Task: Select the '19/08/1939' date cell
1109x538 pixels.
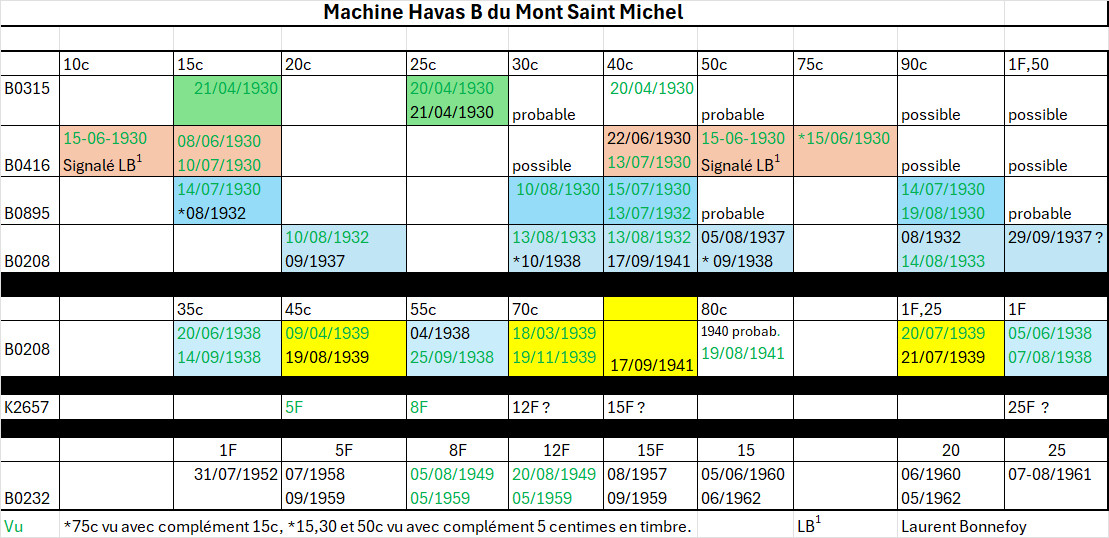Action: coord(327,357)
